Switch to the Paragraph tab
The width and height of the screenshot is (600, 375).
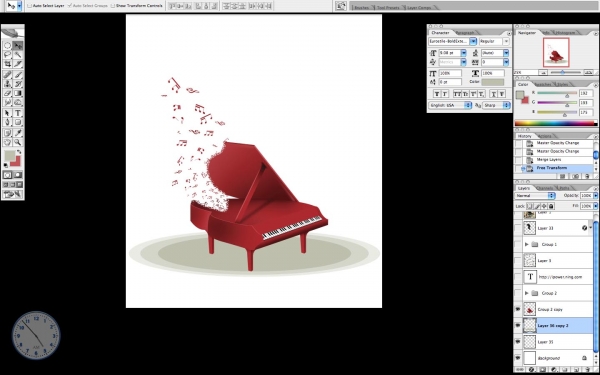tap(465, 33)
